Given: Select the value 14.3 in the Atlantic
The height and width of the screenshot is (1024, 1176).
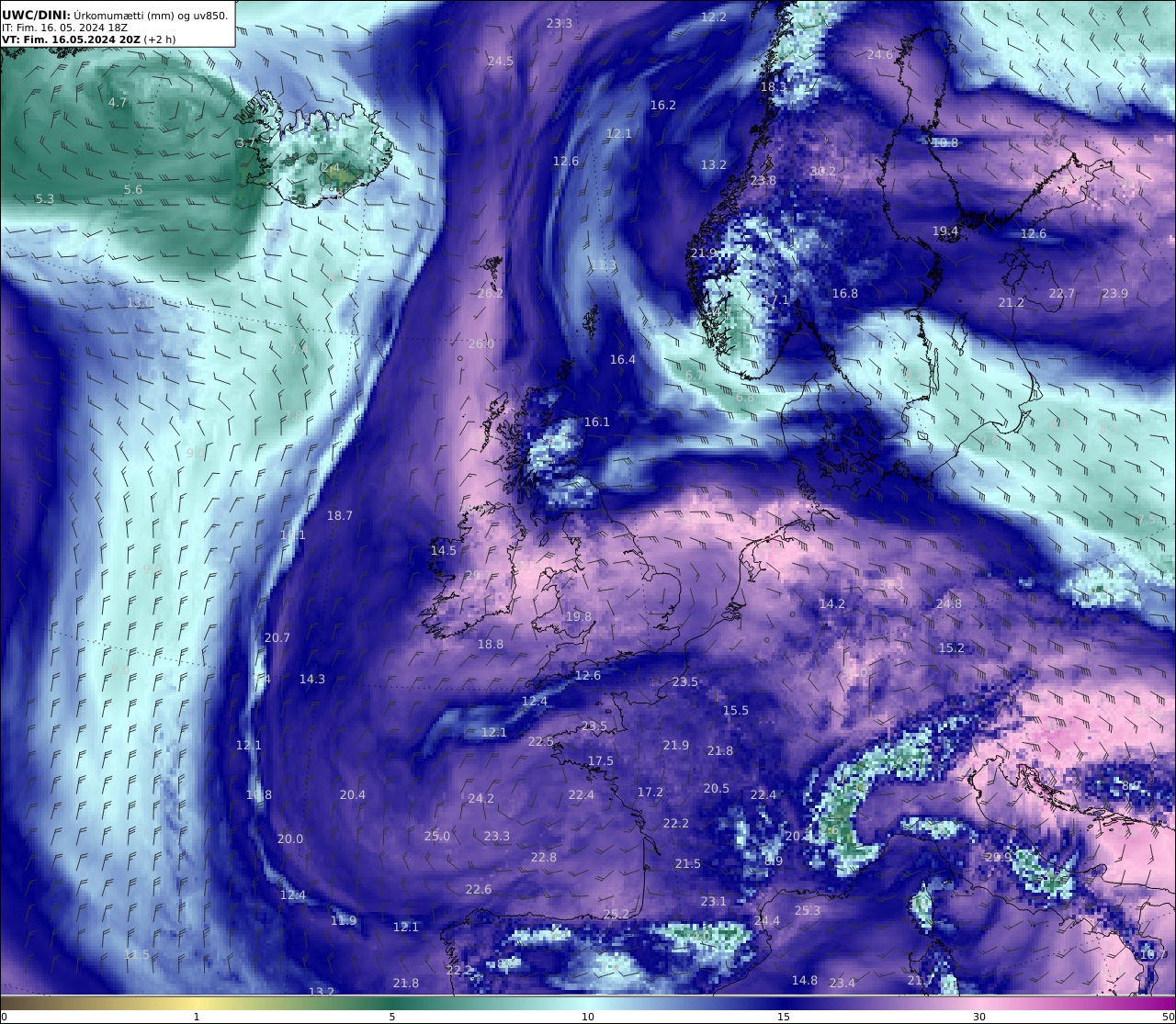Looking at the screenshot, I should tap(312, 679).
